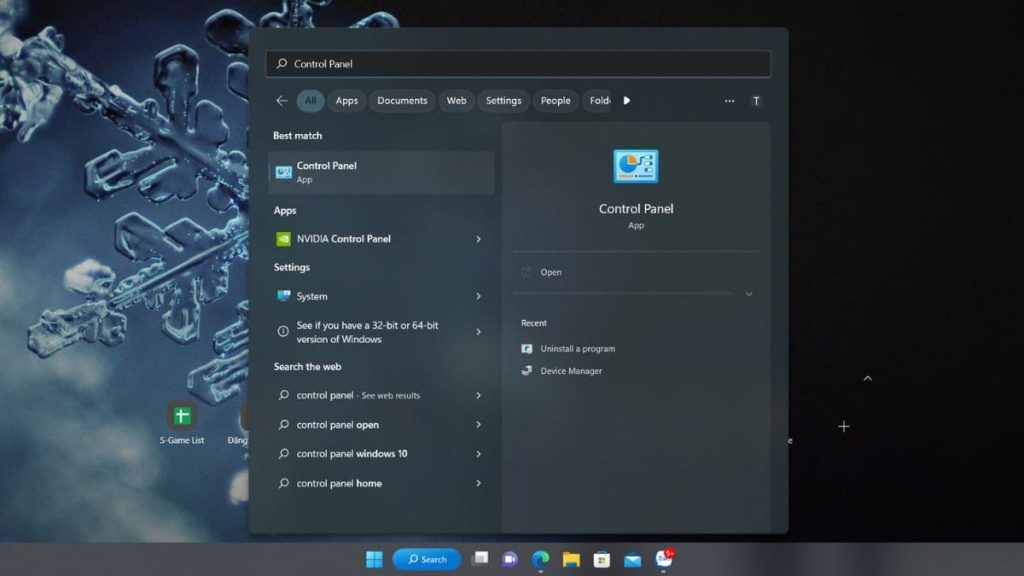Click the NVIDIA Control Panel icon
The width and height of the screenshot is (1024, 576).
(x=284, y=239)
